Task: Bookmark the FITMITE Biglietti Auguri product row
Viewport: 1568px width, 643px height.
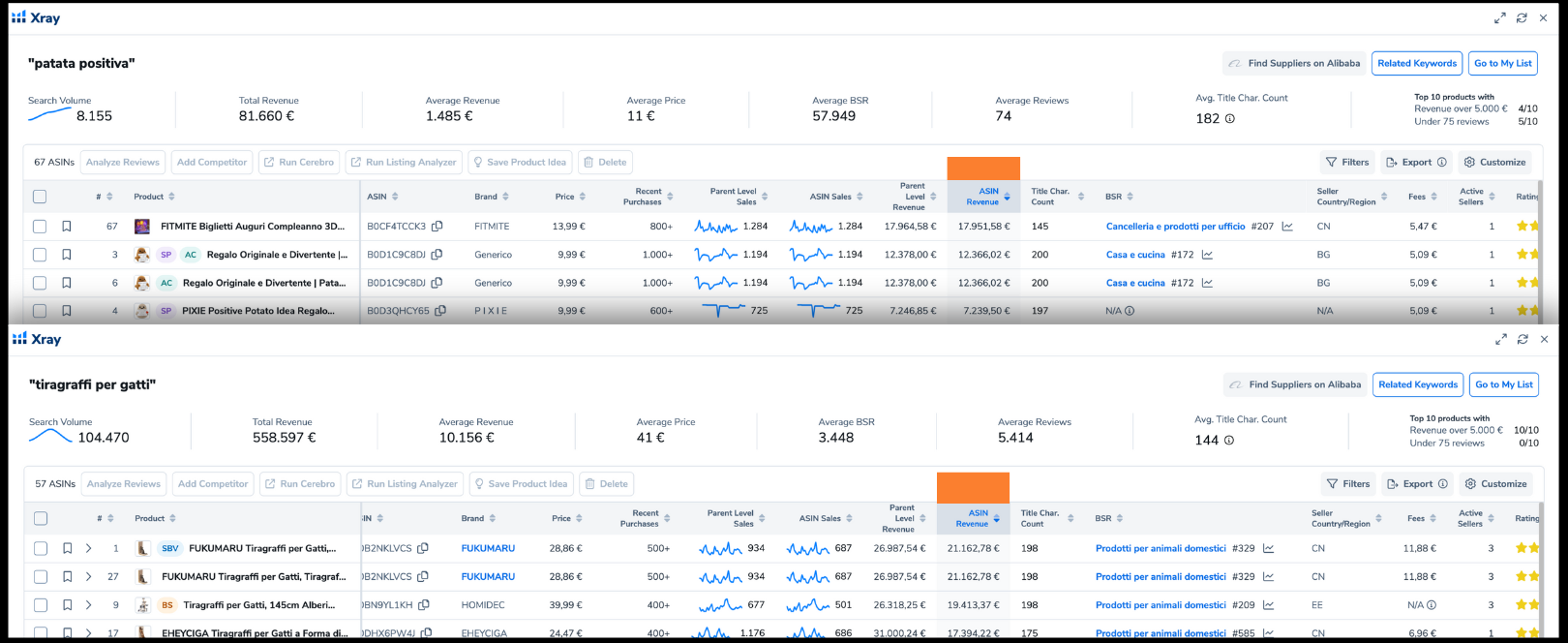Action: [67, 227]
